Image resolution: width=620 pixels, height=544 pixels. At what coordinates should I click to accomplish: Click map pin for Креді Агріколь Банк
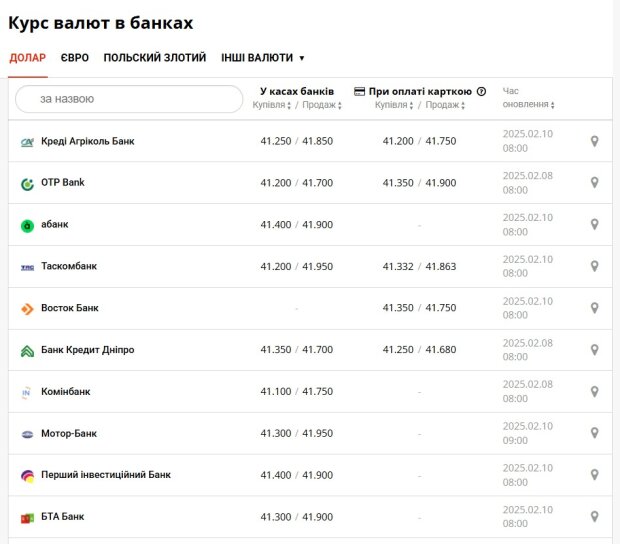[x=594, y=141]
